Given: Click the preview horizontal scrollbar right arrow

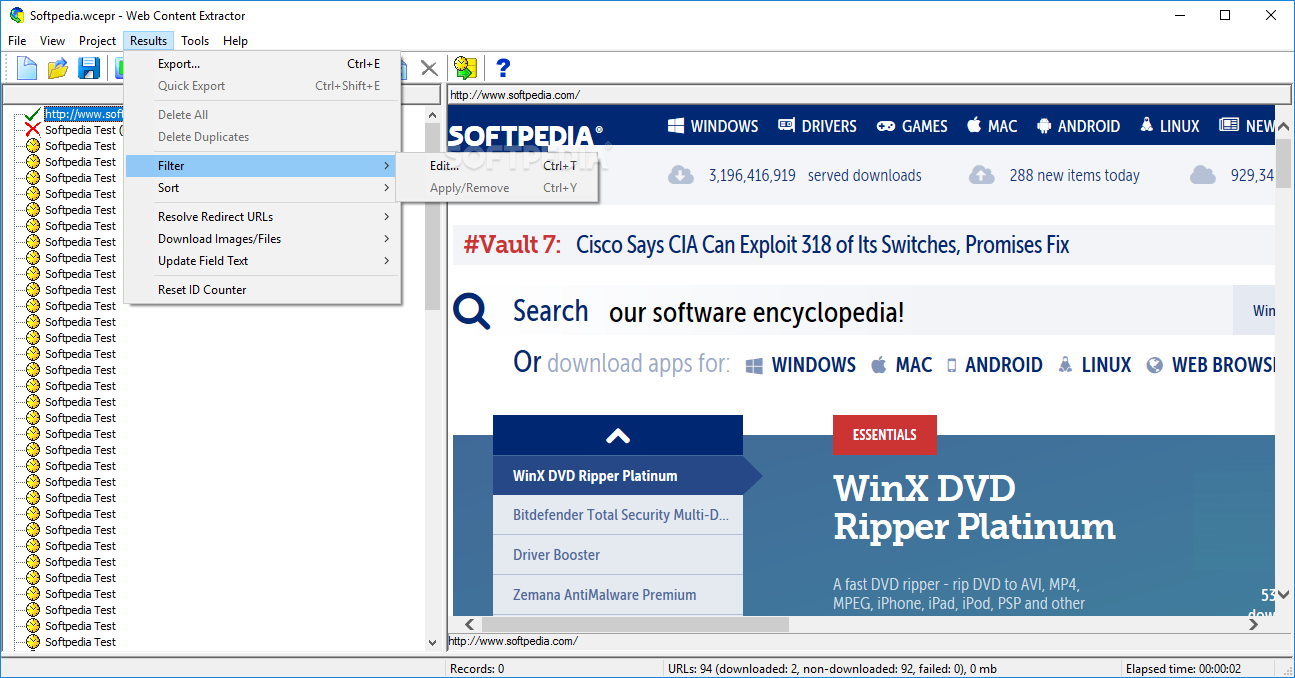Looking at the screenshot, I should [x=1253, y=624].
